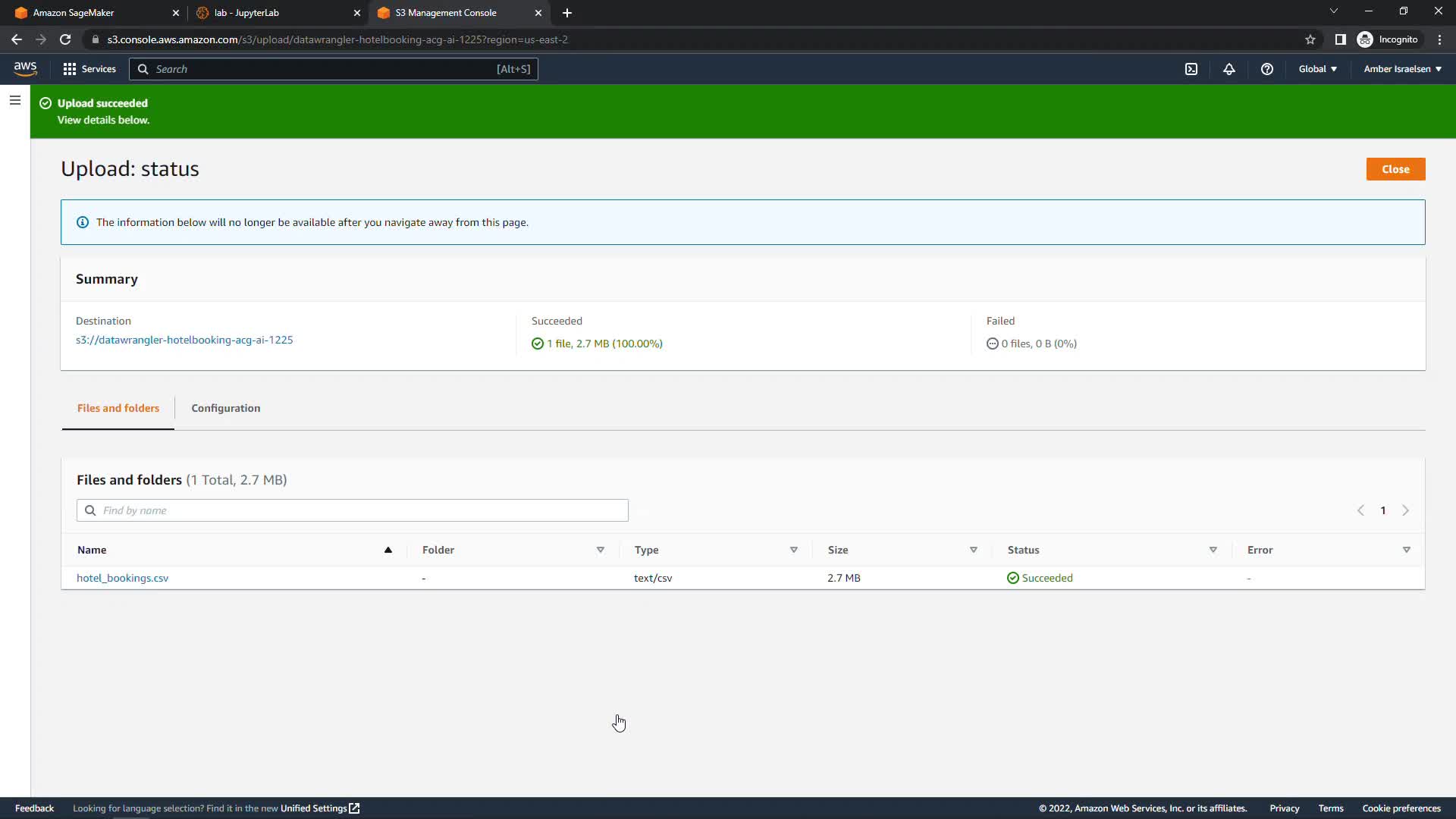
Task: Open the AWS CloudShell icon
Action: [1191, 69]
